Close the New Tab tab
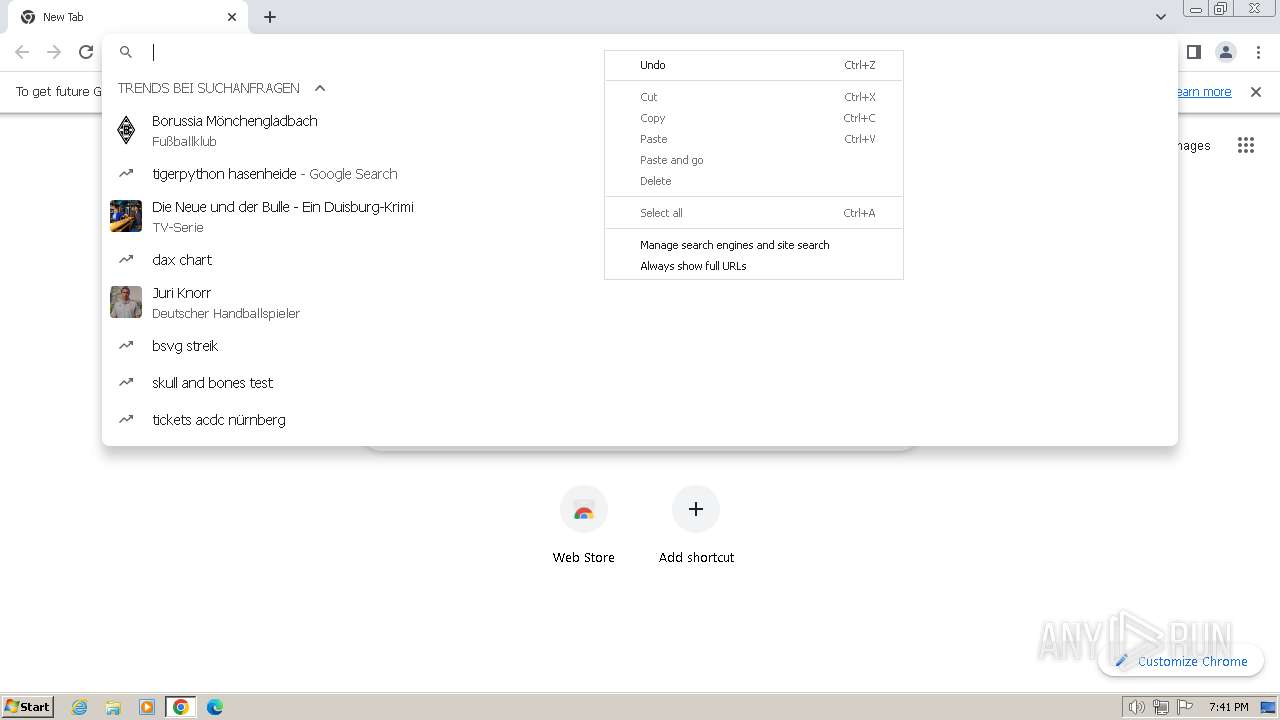Screen dimensions: 1280x720 (x=232, y=17)
